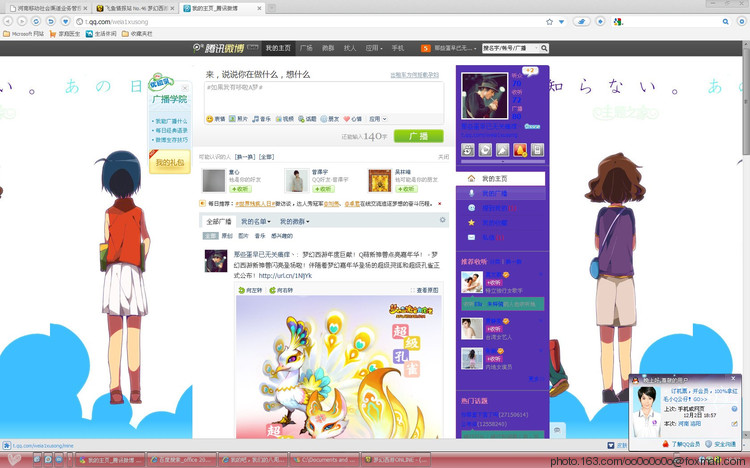Click the browser back arrow button
750x468 pixels.
pyautogui.click(x=7, y=22)
